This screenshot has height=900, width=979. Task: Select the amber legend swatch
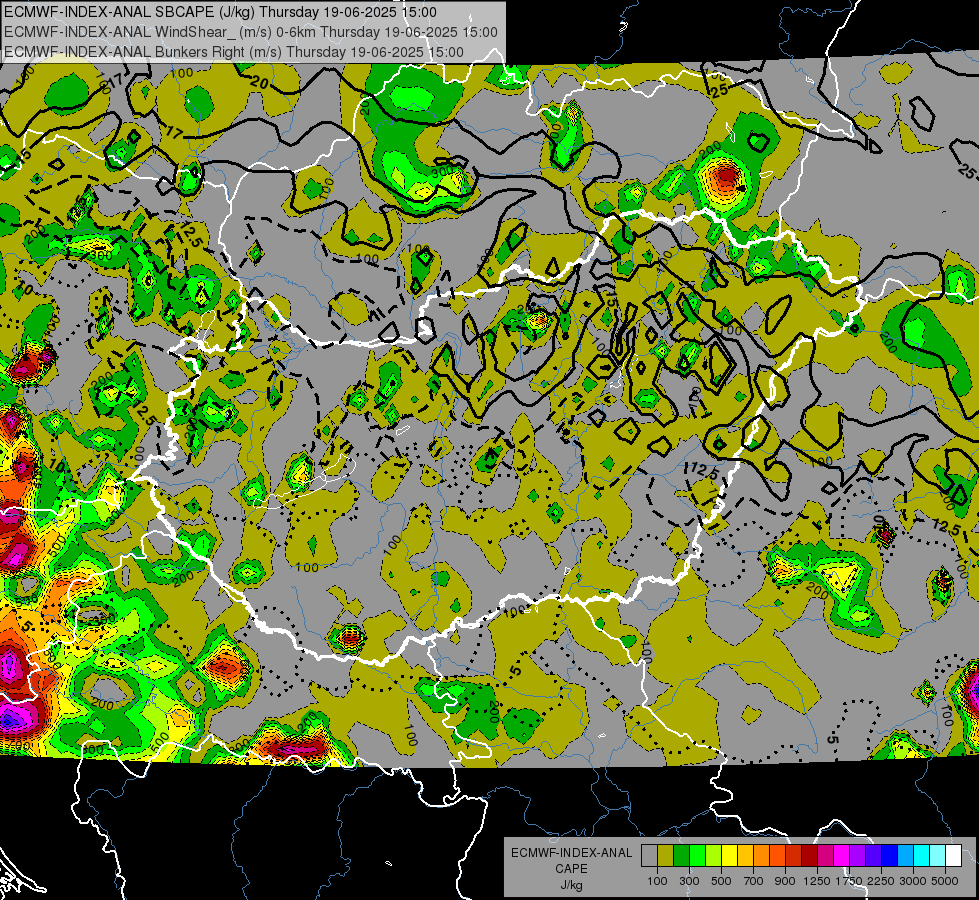point(745,856)
